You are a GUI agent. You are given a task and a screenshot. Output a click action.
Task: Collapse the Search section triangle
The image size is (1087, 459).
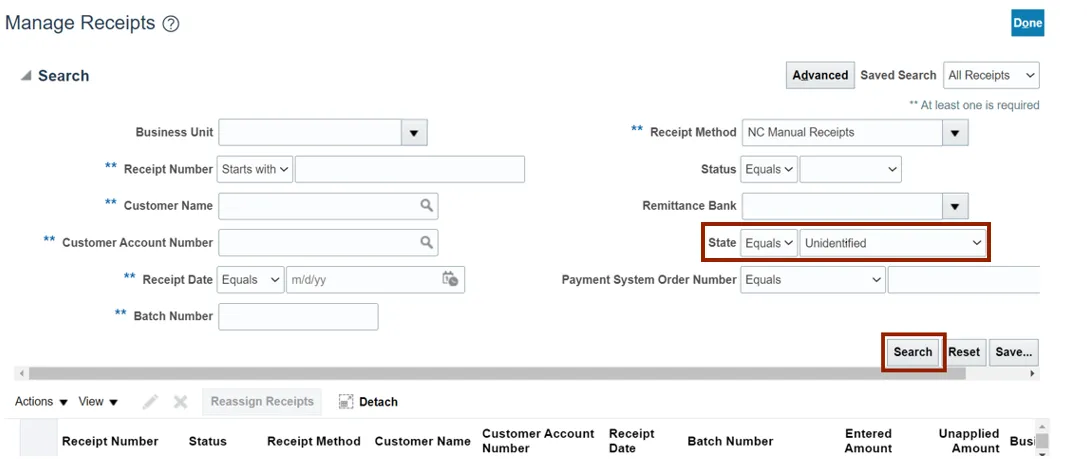(26, 76)
